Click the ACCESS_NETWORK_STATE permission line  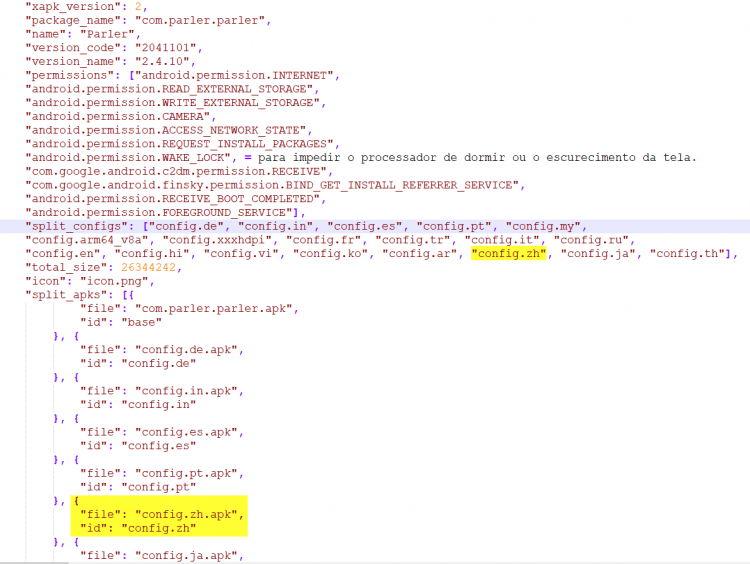pyautogui.click(x=165, y=130)
